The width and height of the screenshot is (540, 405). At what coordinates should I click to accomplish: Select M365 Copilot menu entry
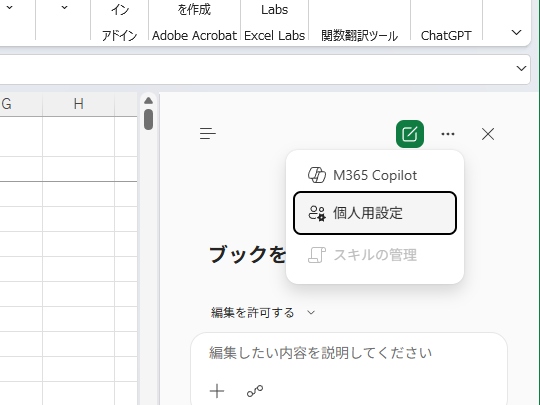point(375,175)
